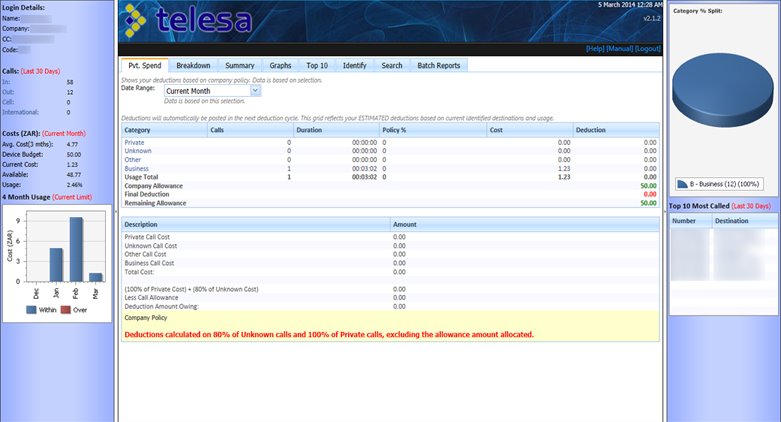Image resolution: width=781 pixels, height=422 pixels.
Task: Click the Usage Total row label
Action: (141, 177)
